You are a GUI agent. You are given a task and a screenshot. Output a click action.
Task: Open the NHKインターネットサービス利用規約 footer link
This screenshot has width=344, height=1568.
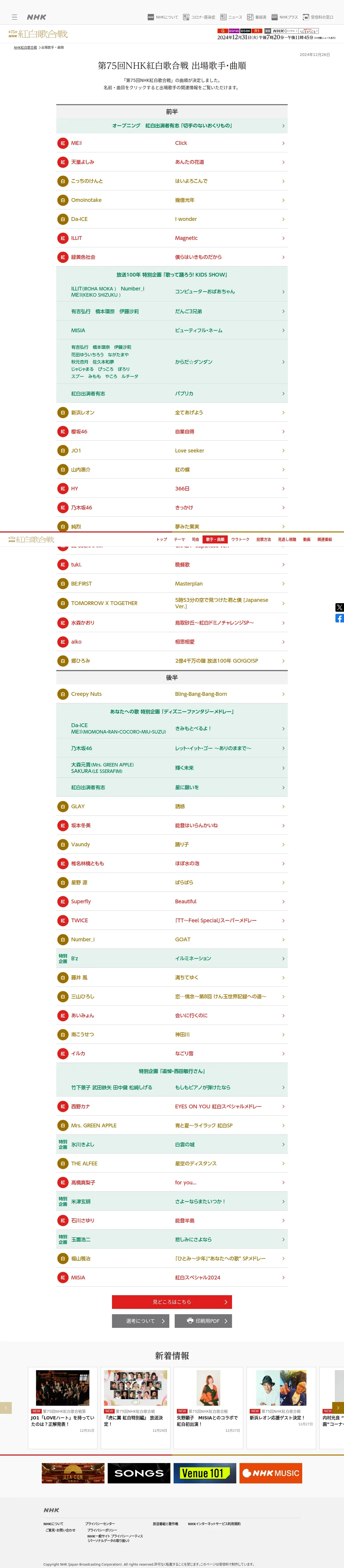click(x=214, y=1524)
